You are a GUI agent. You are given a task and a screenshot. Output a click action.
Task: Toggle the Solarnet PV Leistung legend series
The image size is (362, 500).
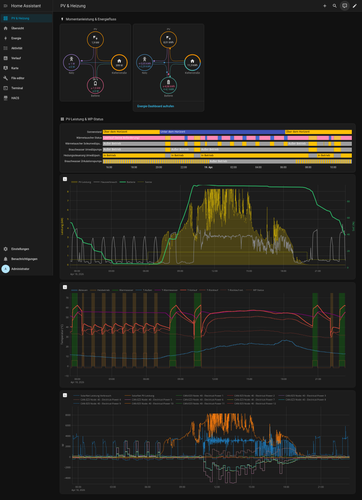point(139,396)
